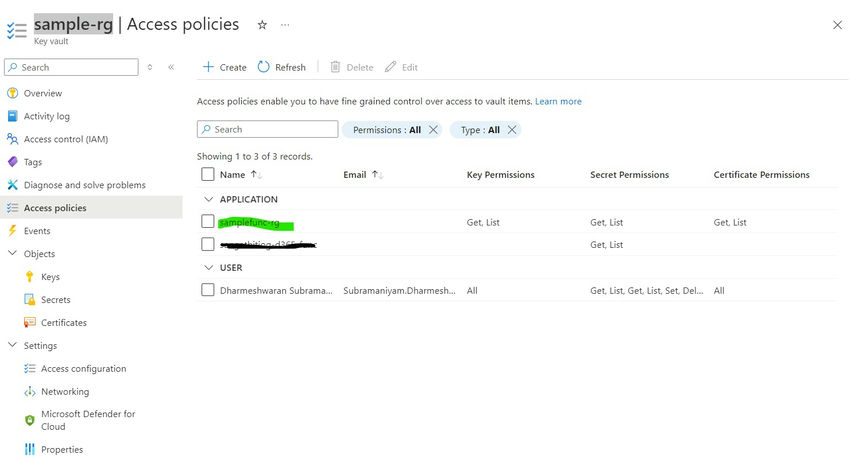Click Refresh text in toolbar
This screenshot has width=850, height=463.
coord(291,67)
